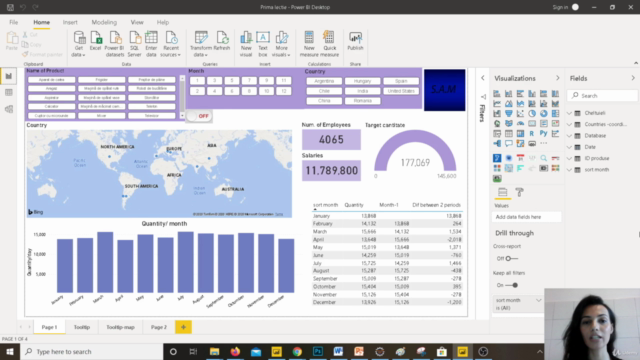Expand the Date table in Fields
This screenshot has width=640, height=360.
point(570,147)
